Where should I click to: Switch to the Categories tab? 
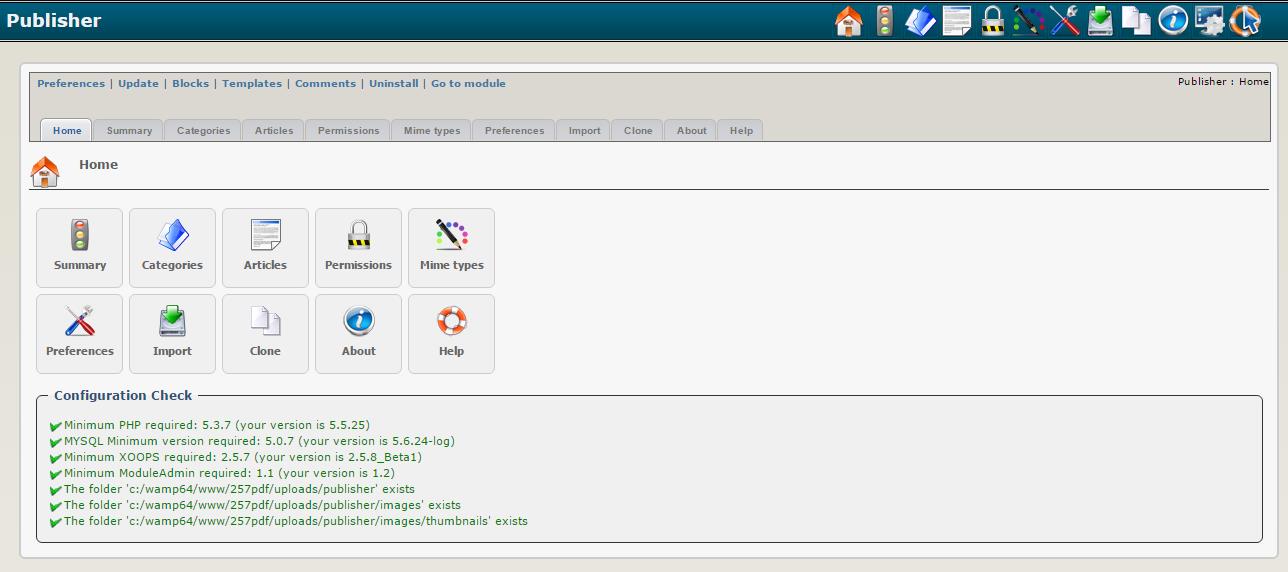point(203,130)
